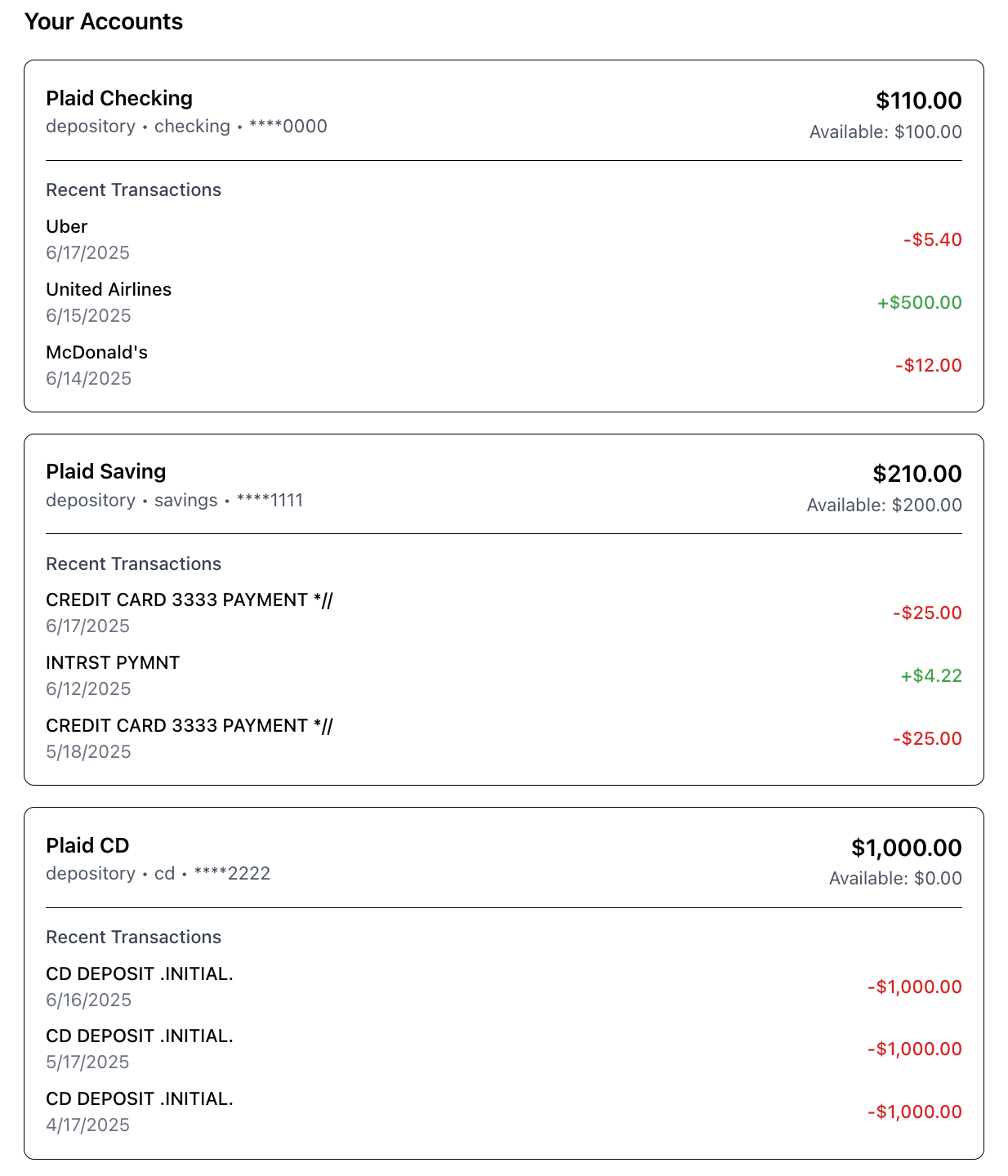The image size is (1008, 1176).
Task: Click the 6/12/2025 interest payment date
Action: click(88, 688)
